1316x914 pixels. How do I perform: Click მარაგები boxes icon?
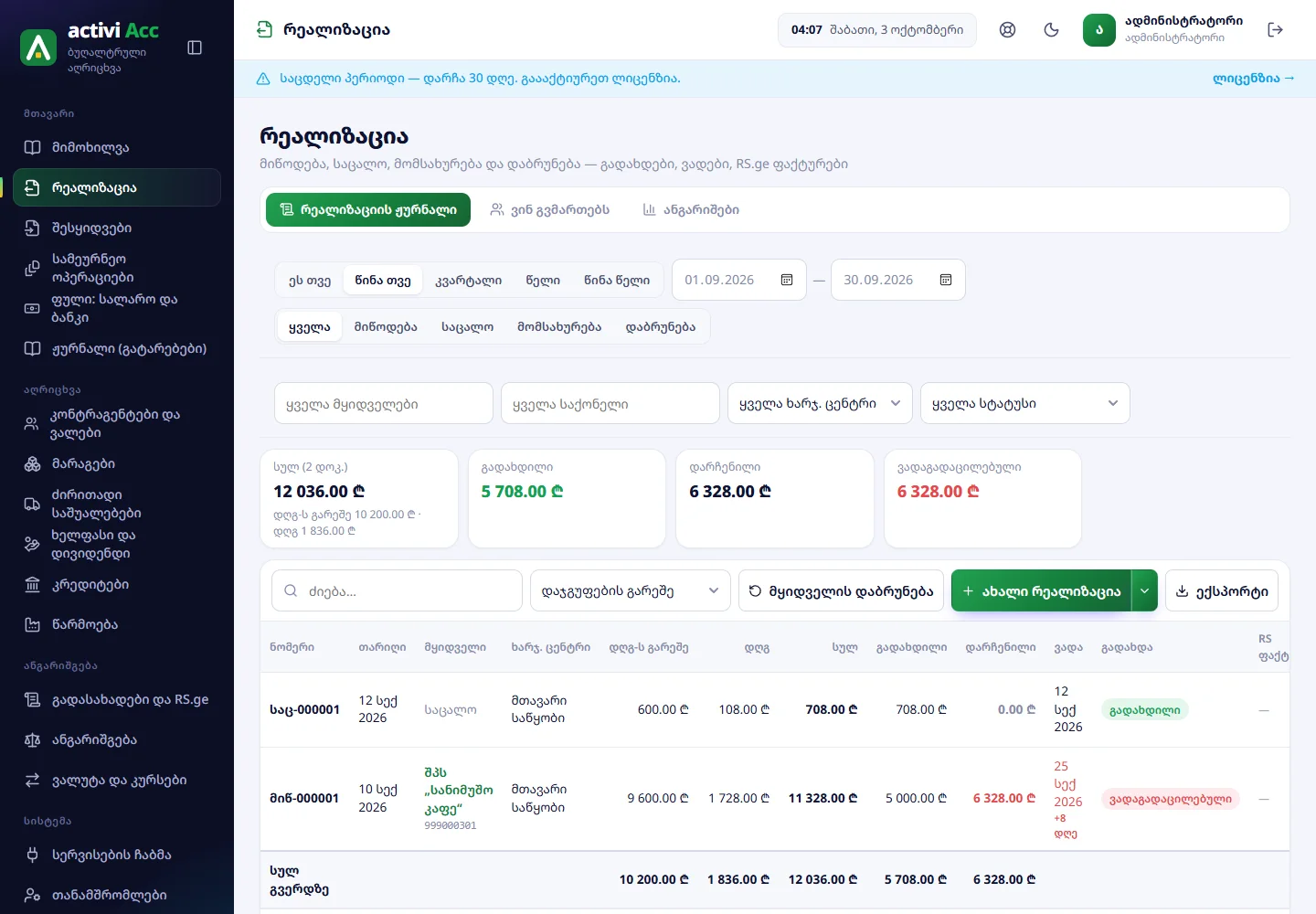click(x=32, y=463)
